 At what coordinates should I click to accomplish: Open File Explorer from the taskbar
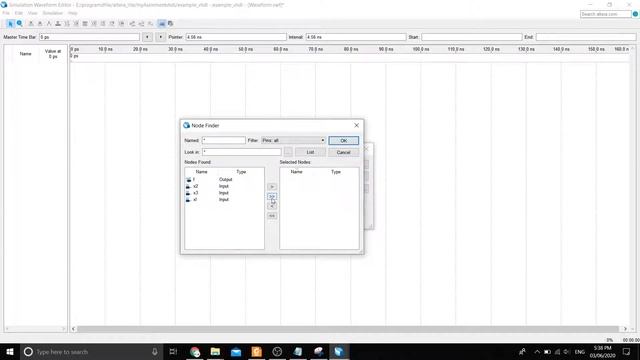(x=216, y=351)
